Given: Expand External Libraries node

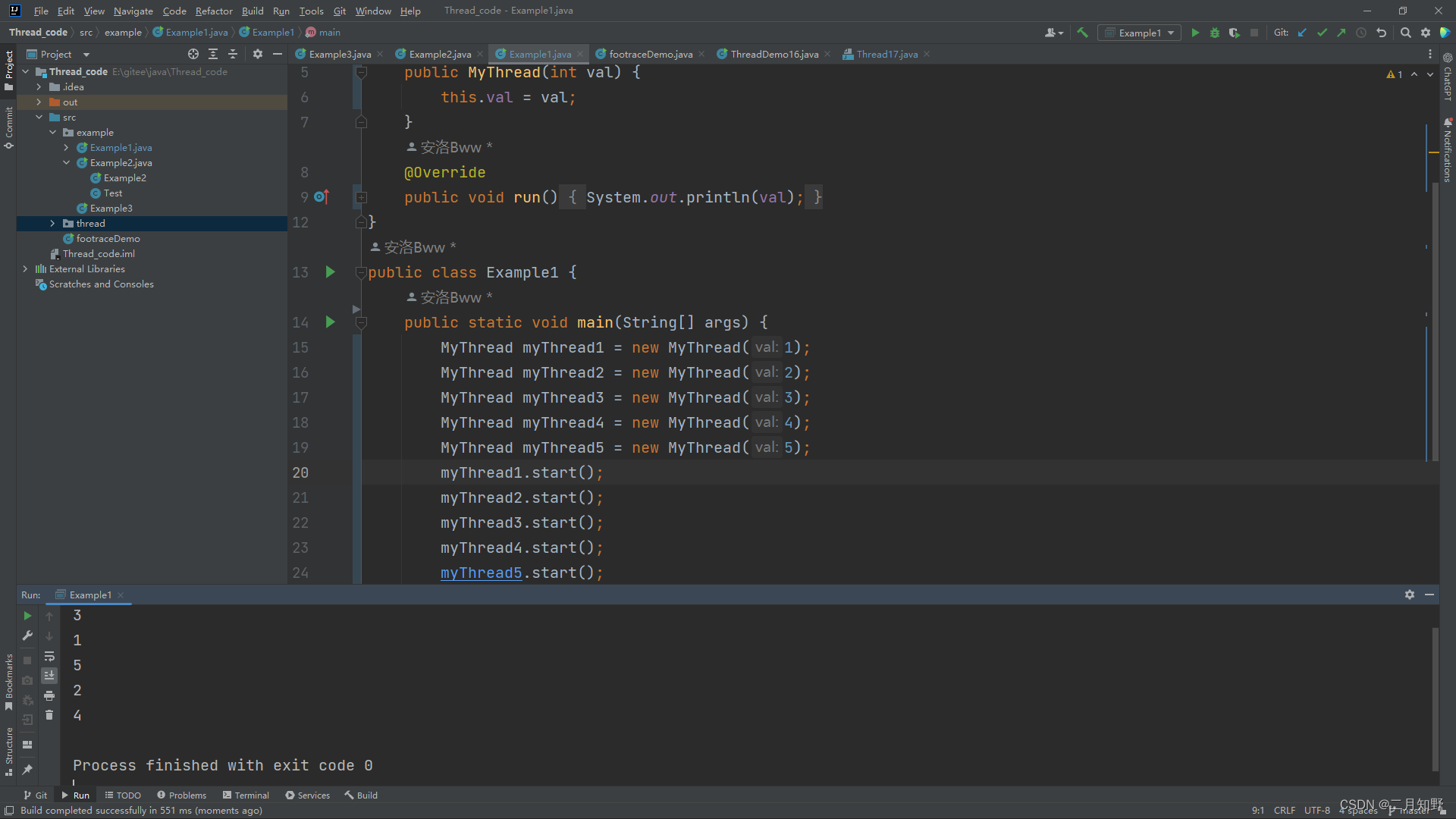Looking at the screenshot, I should pos(25,268).
